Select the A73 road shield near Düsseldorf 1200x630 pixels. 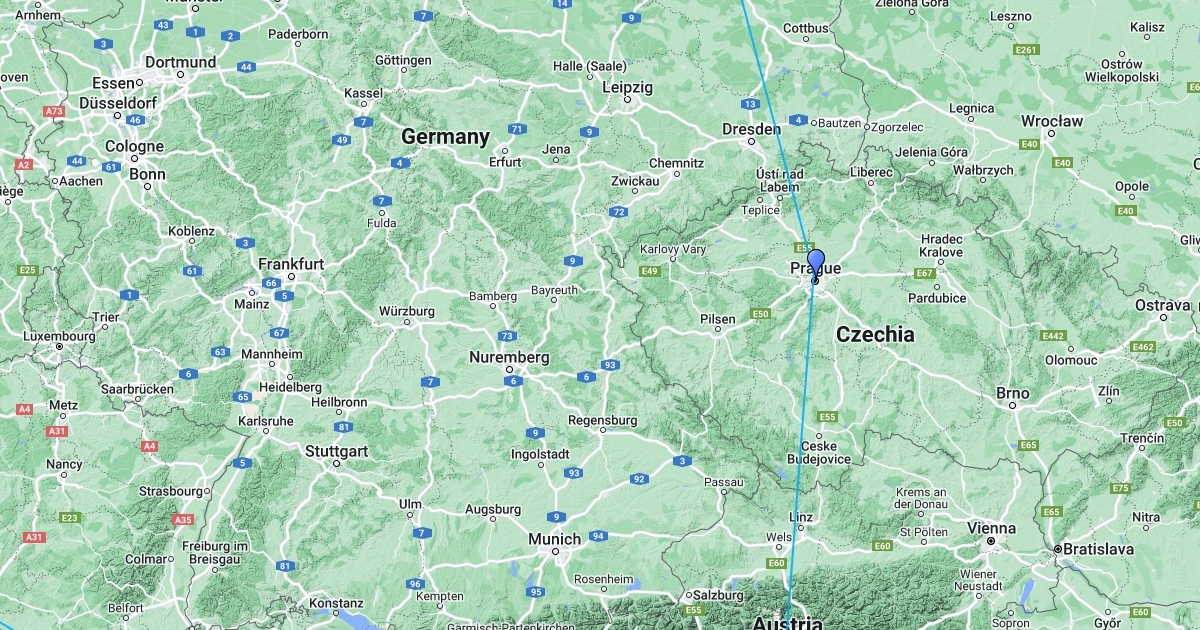[x=54, y=111]
